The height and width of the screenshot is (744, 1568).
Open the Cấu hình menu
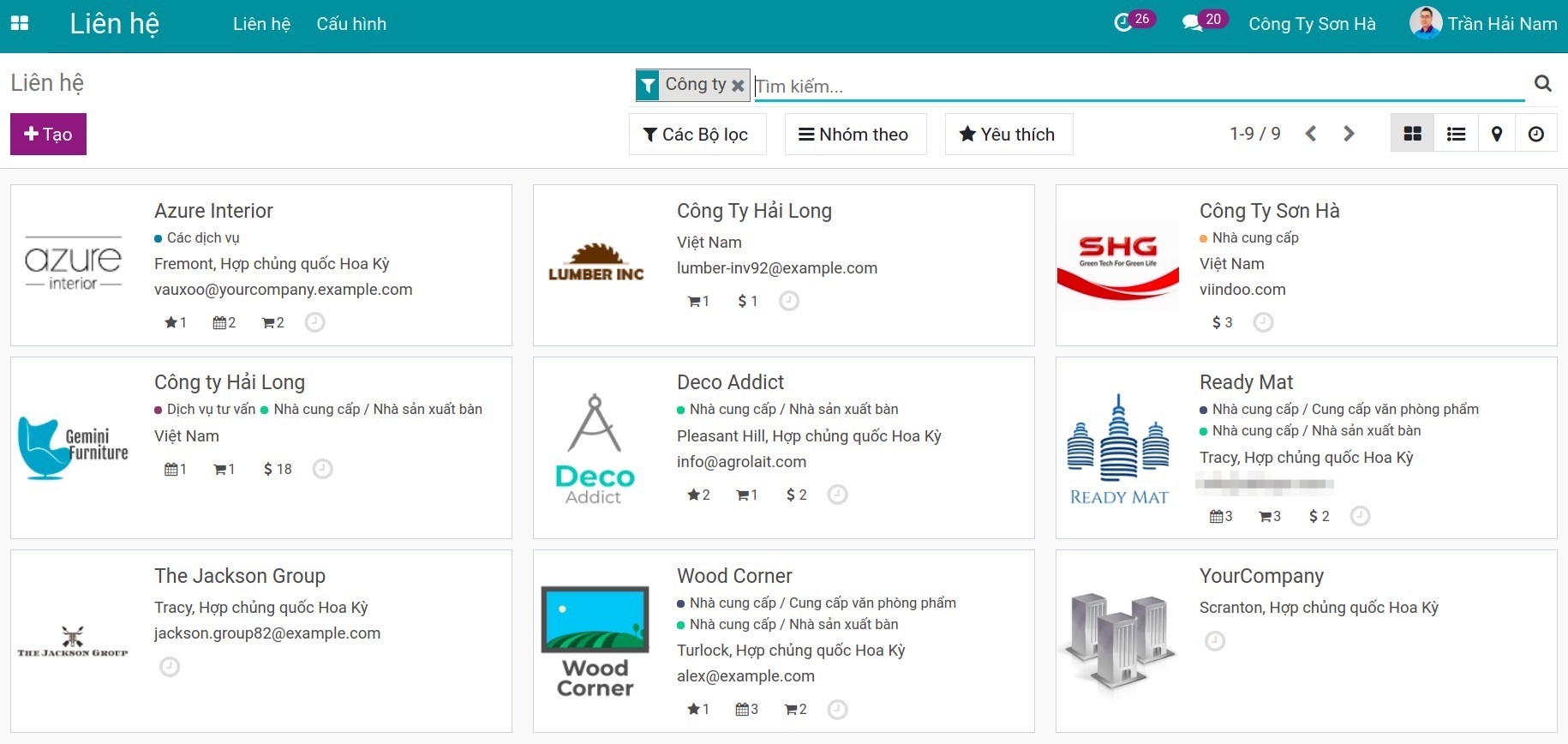point(351,24)
